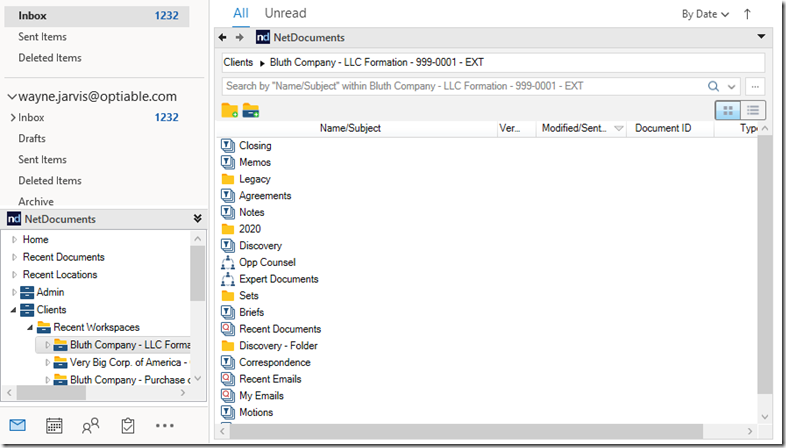The image size is (786, 448).
Task: Select Very Big Corp. of America workspace
Action: coord(129,362)
